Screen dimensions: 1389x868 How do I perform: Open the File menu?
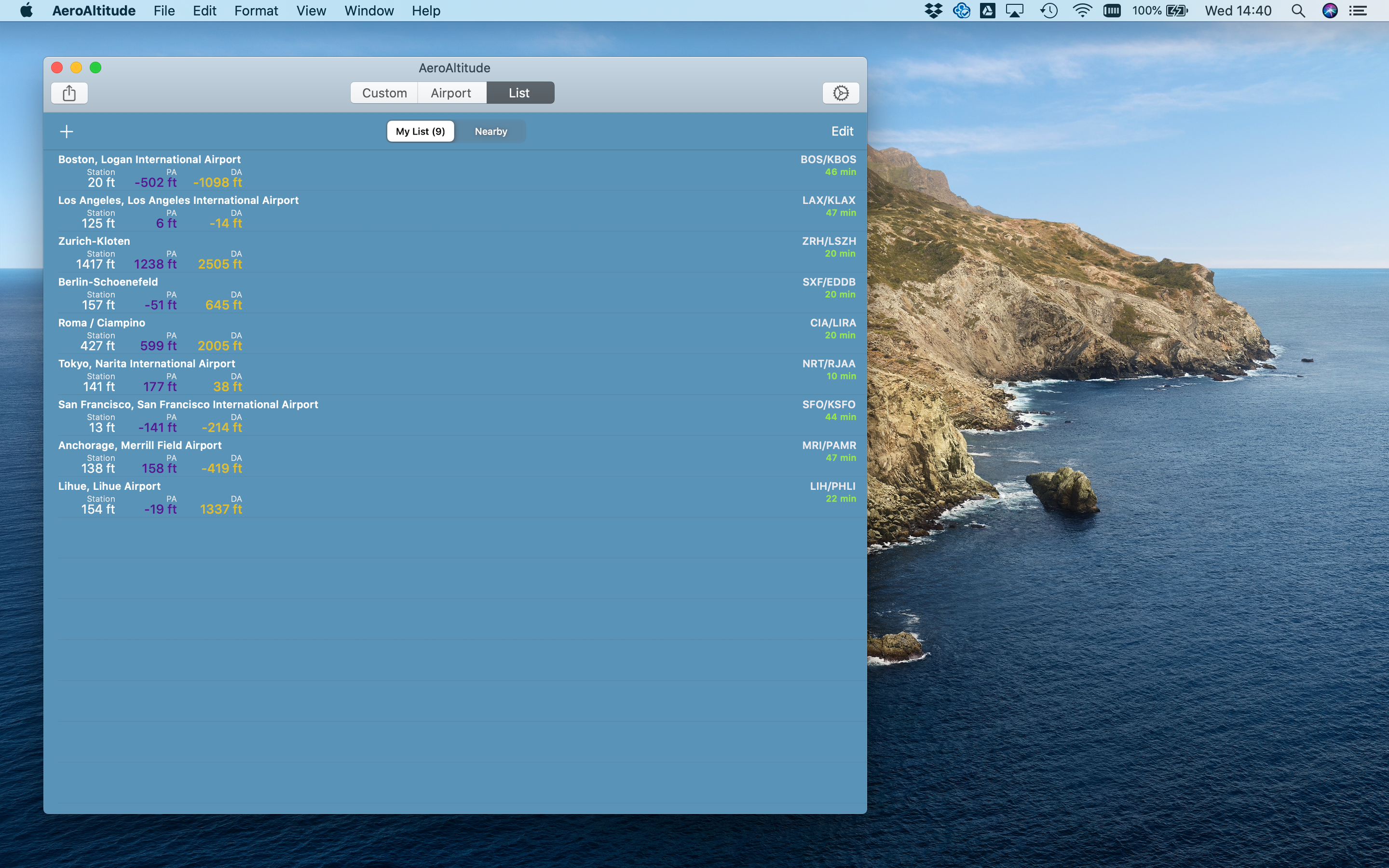click(164, 10)
